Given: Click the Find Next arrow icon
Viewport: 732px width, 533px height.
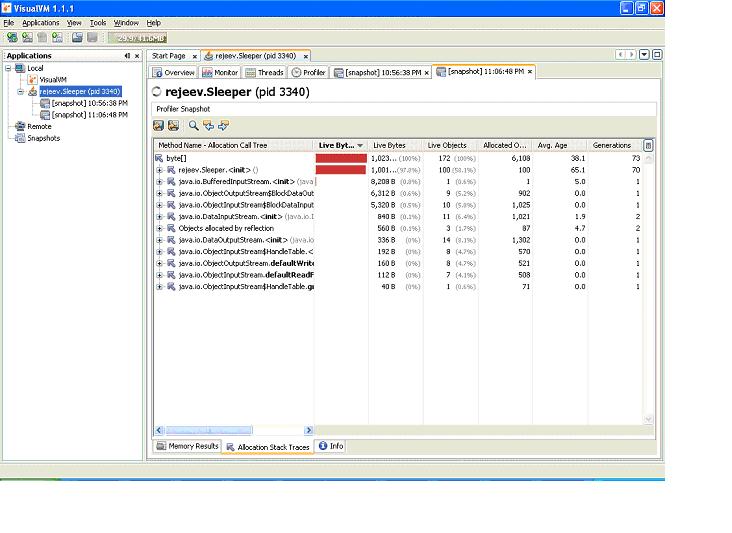Looking at the screenshot, I should [223, 125].
